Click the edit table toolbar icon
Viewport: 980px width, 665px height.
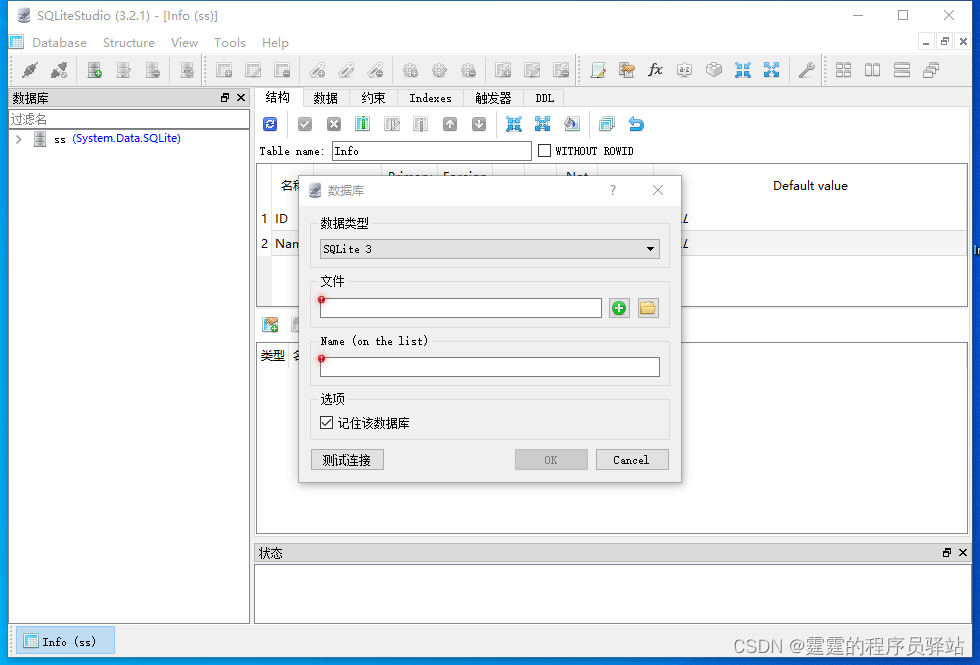[x=253, y=70]
